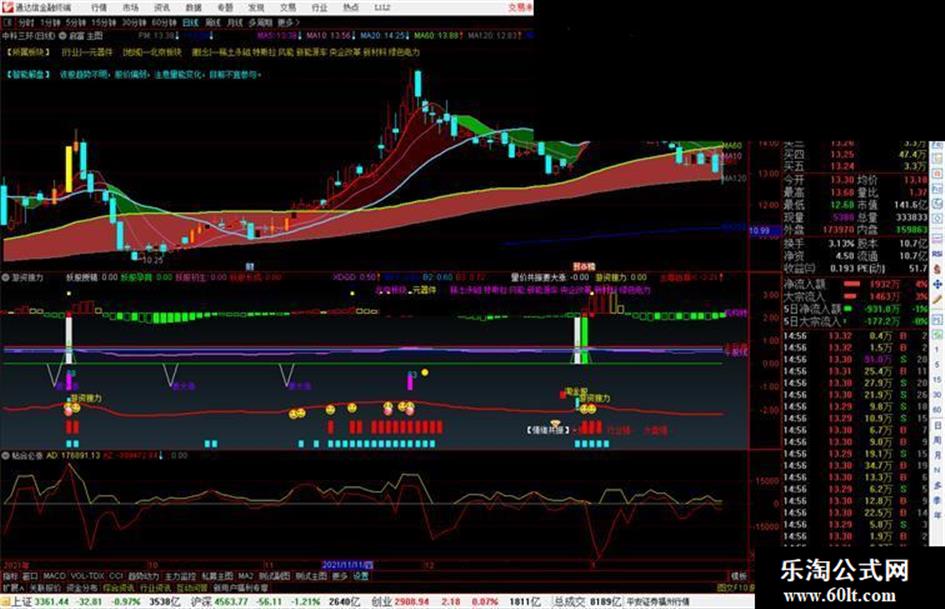The height and width of the screenshot is (609, 945).
Task: Switch indicator to MA2
Action: point(245,576)
